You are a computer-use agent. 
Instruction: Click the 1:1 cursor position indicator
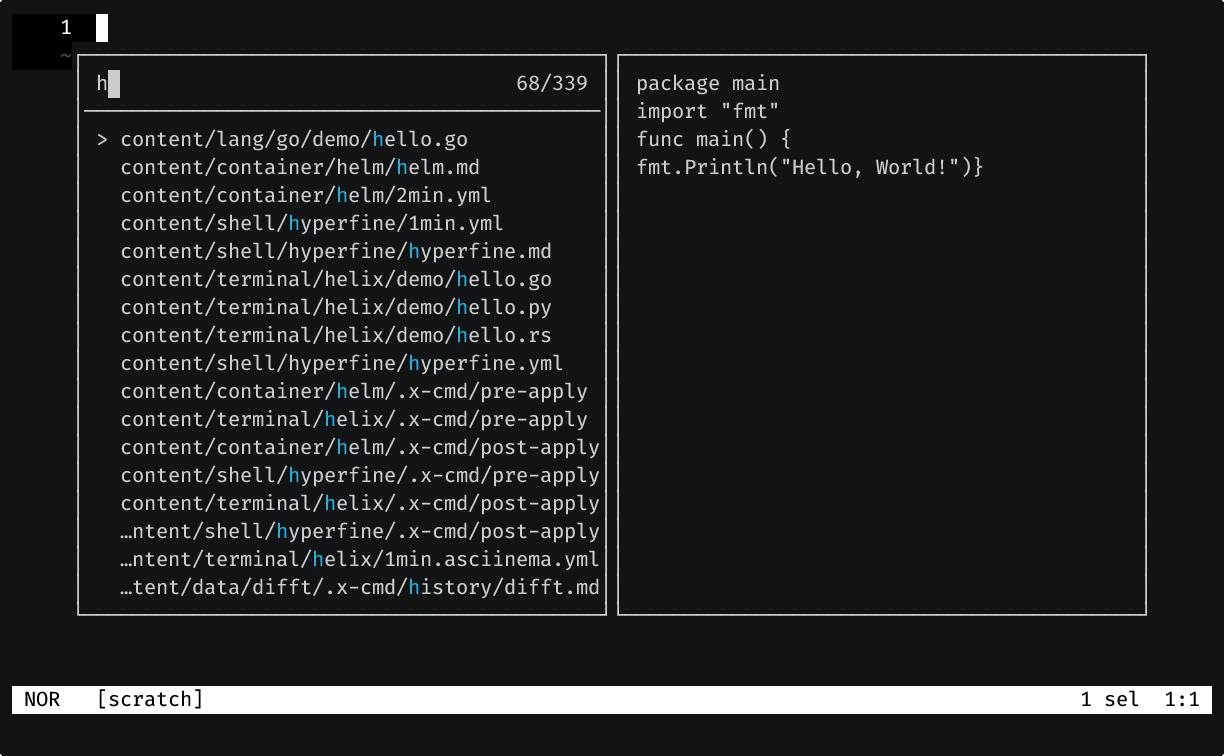[1185, 699]
